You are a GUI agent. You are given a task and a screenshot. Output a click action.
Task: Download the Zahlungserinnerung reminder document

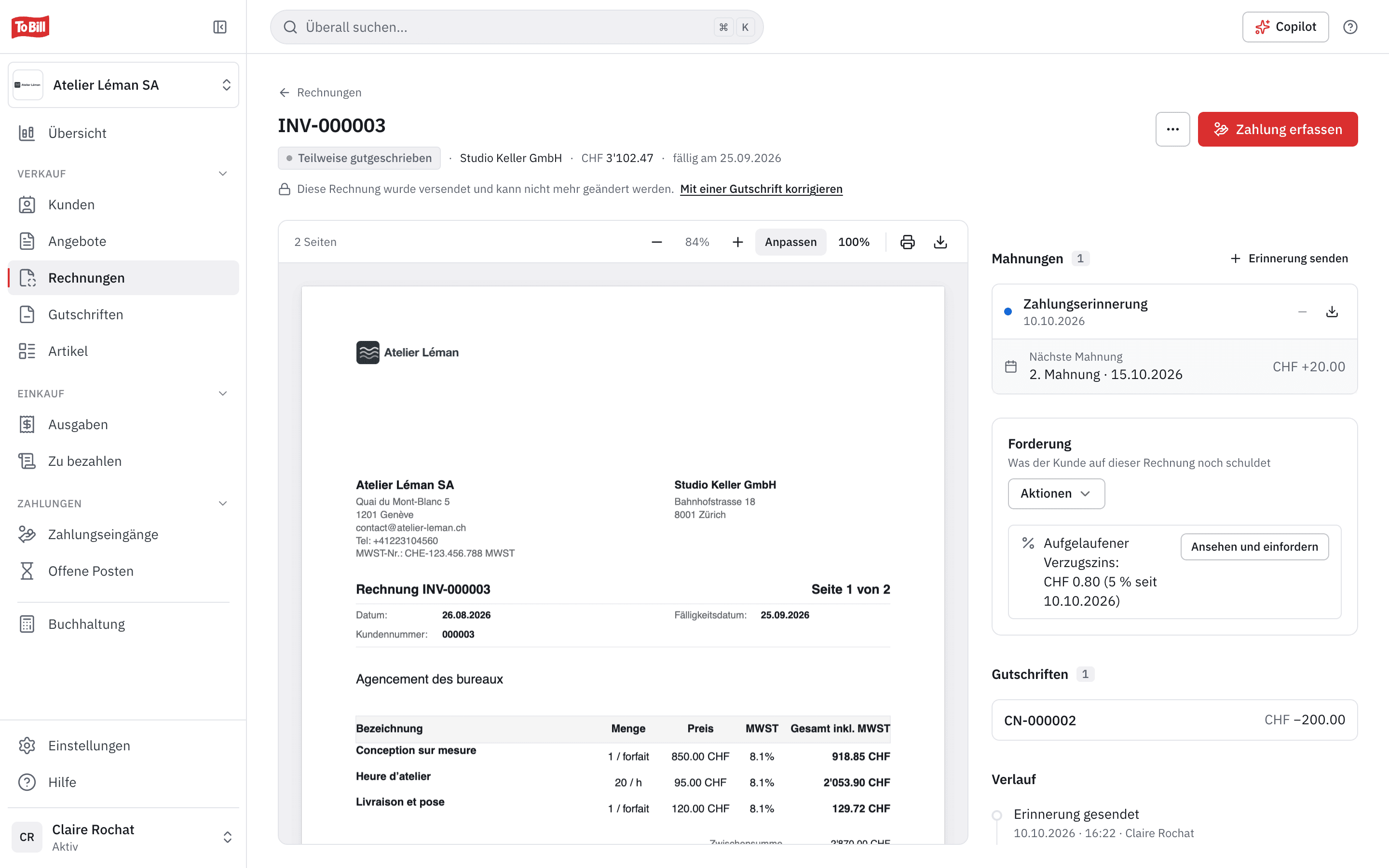pyautogui.click(x=1332, y=312)
